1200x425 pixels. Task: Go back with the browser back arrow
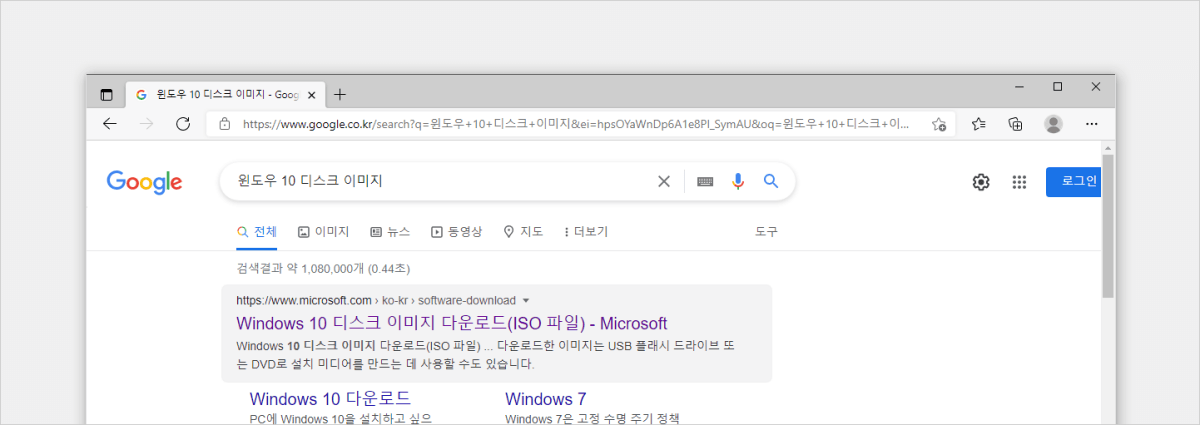[x=110, y=124]
